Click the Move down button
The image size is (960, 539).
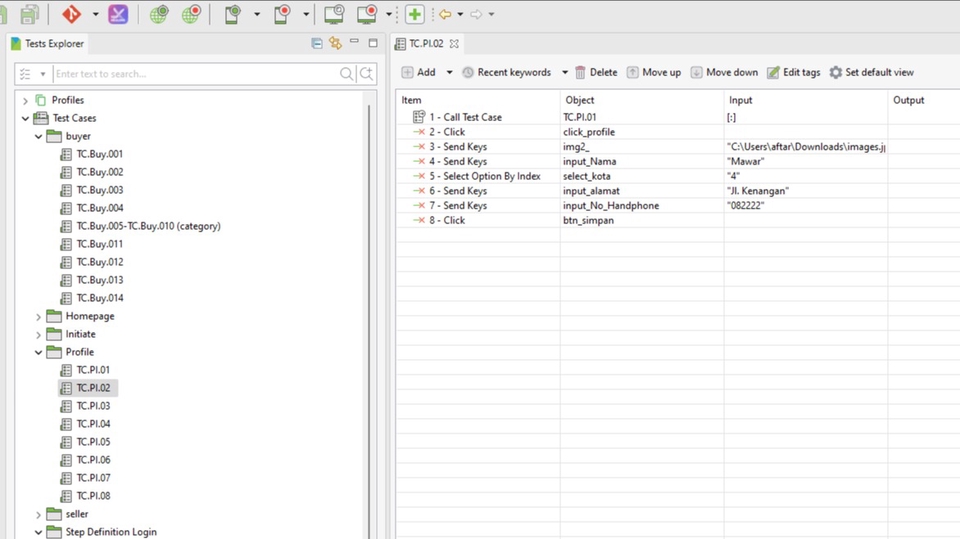[724, 72]
